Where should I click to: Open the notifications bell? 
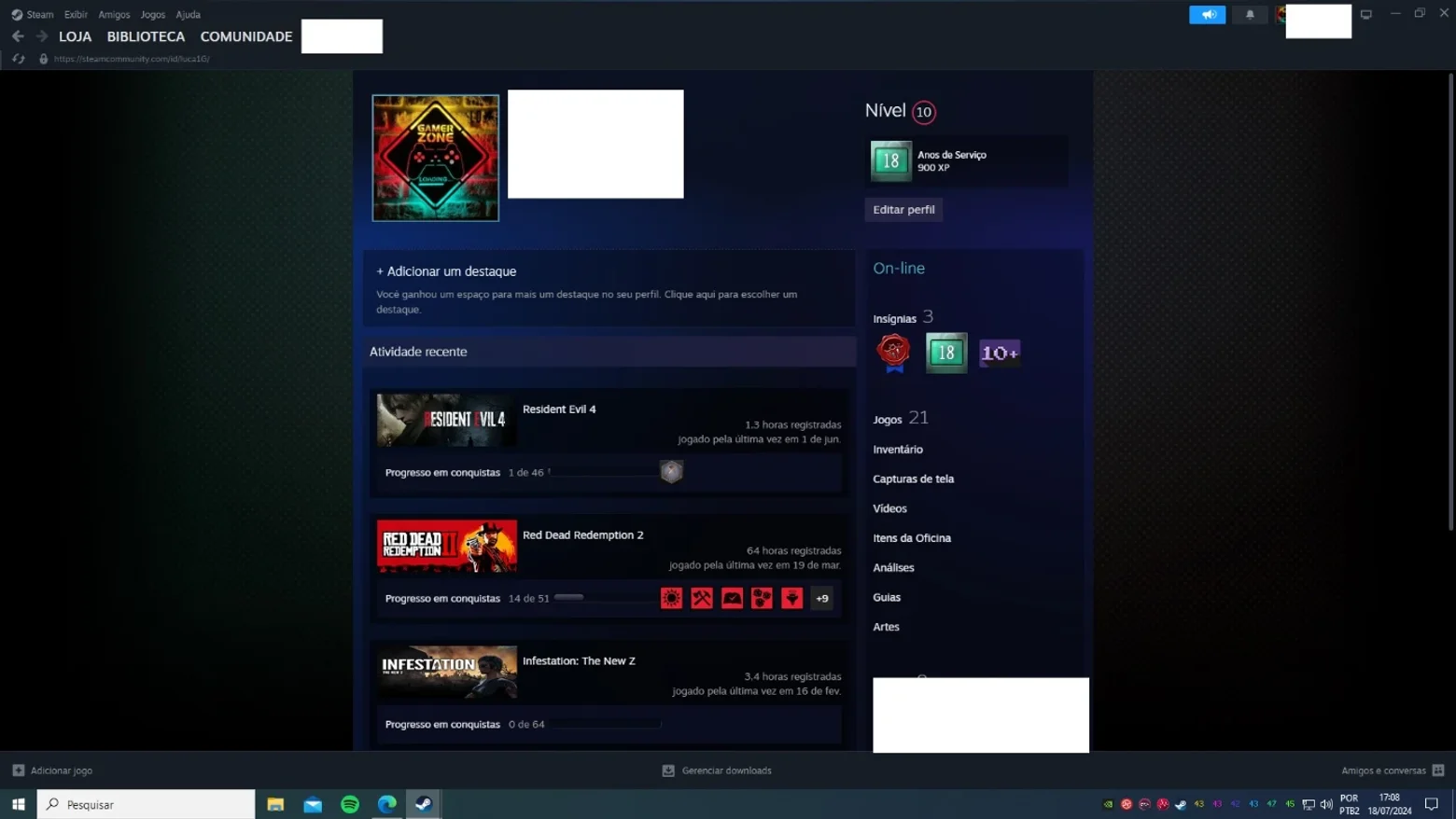(x=1250, y=15)
